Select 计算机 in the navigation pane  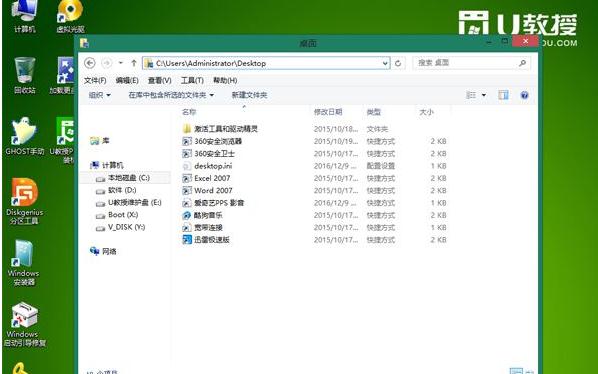[x=107, y=165]
